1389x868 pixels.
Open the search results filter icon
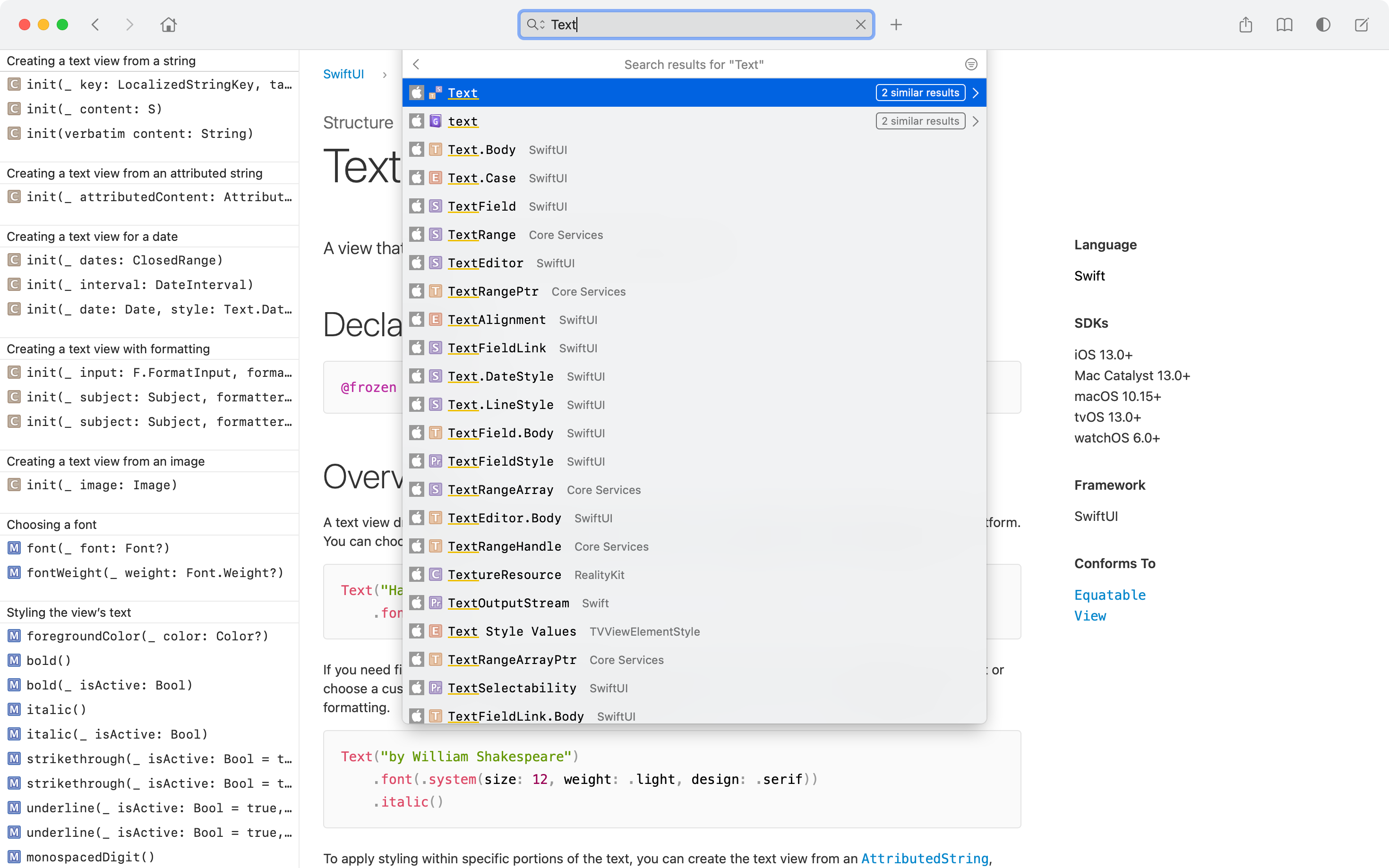[x=971, y=64]
